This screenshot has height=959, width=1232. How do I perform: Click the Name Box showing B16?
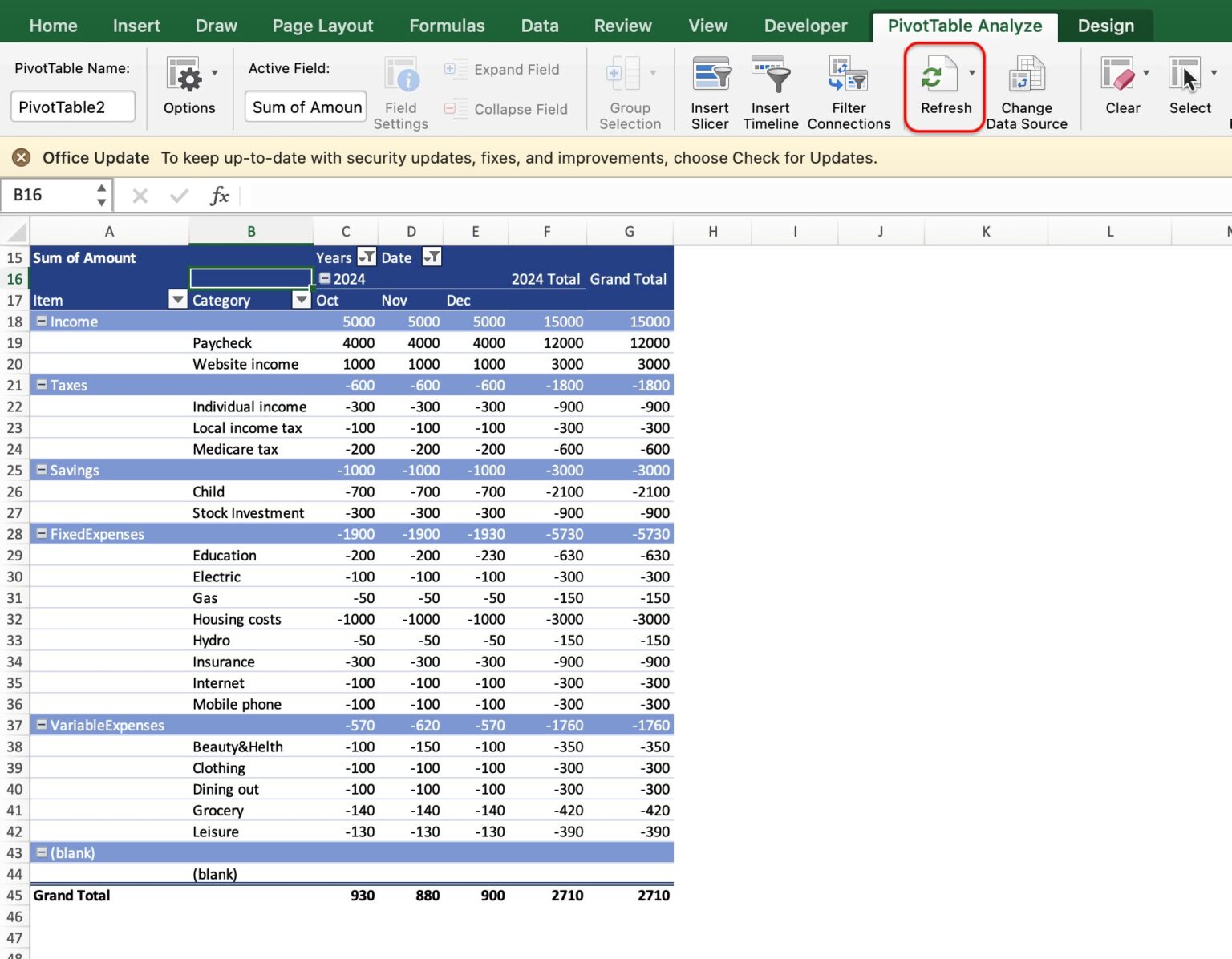[48, 196]
